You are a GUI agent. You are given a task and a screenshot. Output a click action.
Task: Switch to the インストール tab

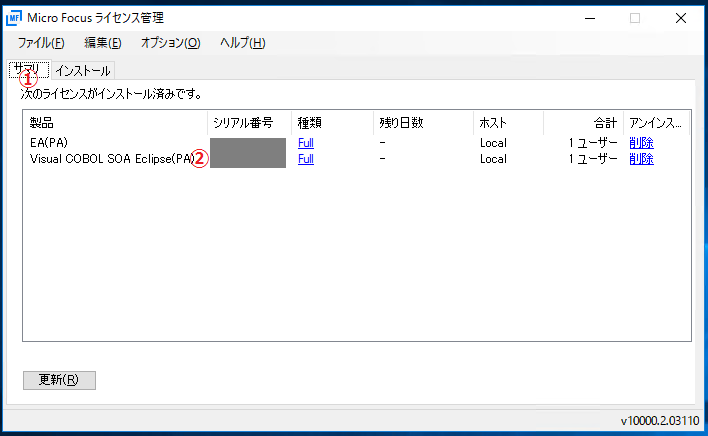click(83, 70)
